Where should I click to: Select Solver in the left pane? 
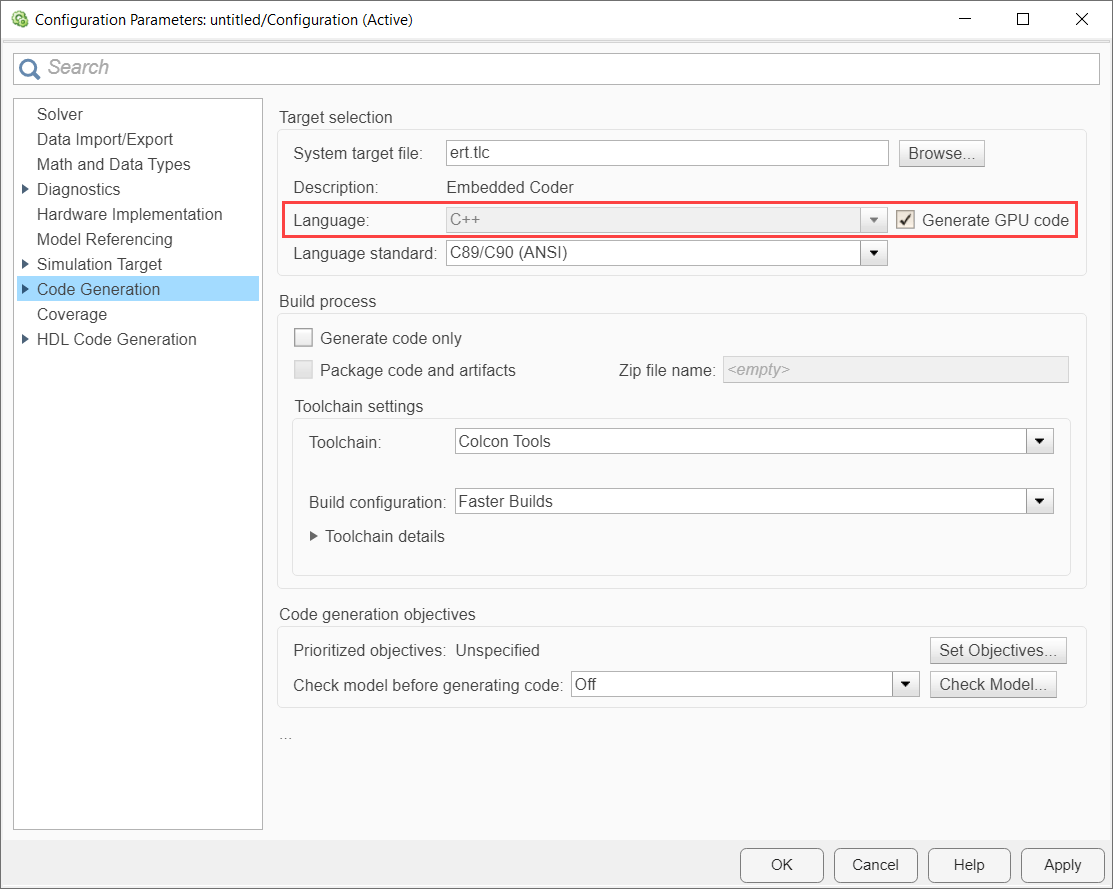[x=60, y=114]
